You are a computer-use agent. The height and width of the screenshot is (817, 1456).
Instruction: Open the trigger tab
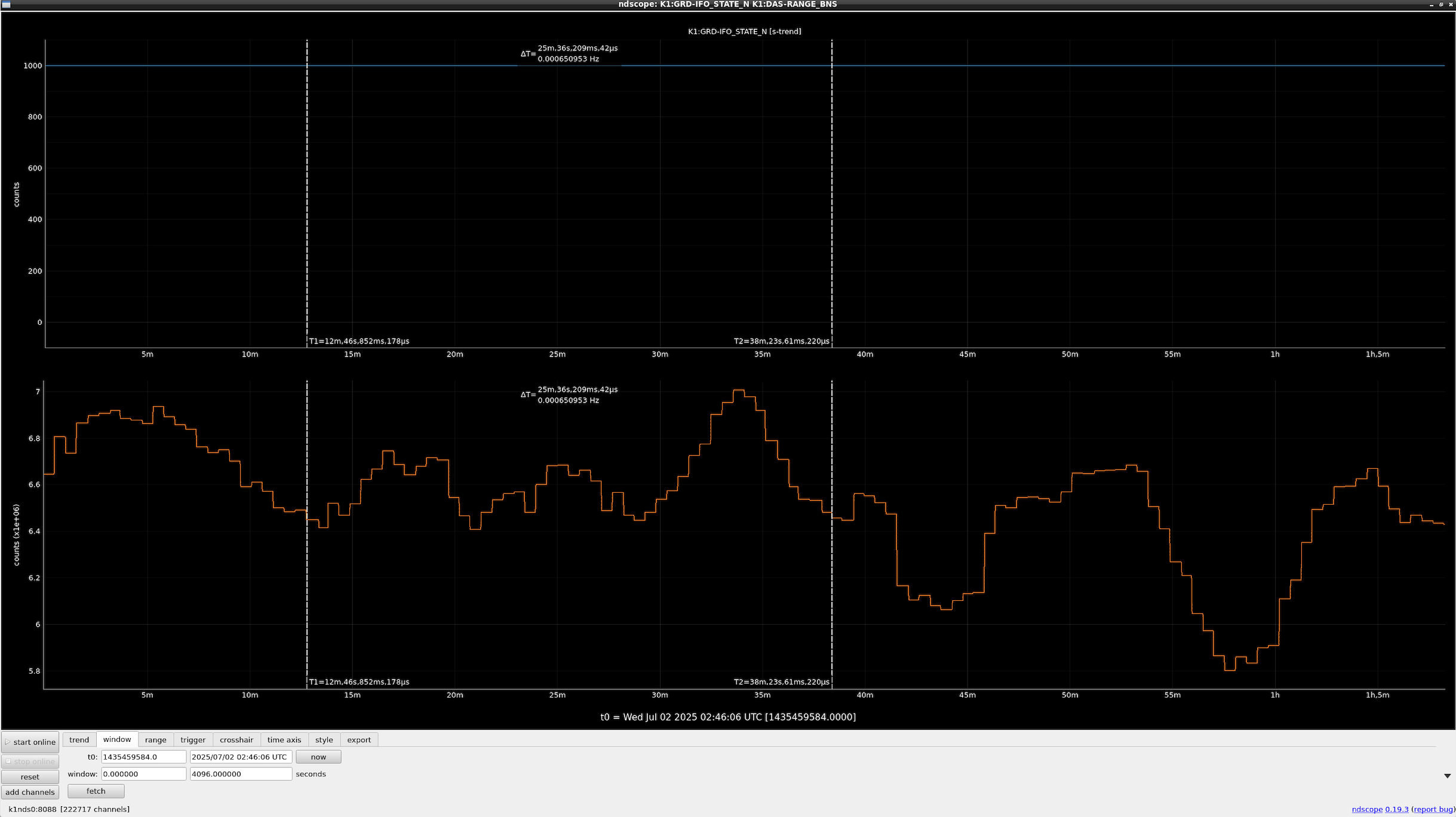193,740
